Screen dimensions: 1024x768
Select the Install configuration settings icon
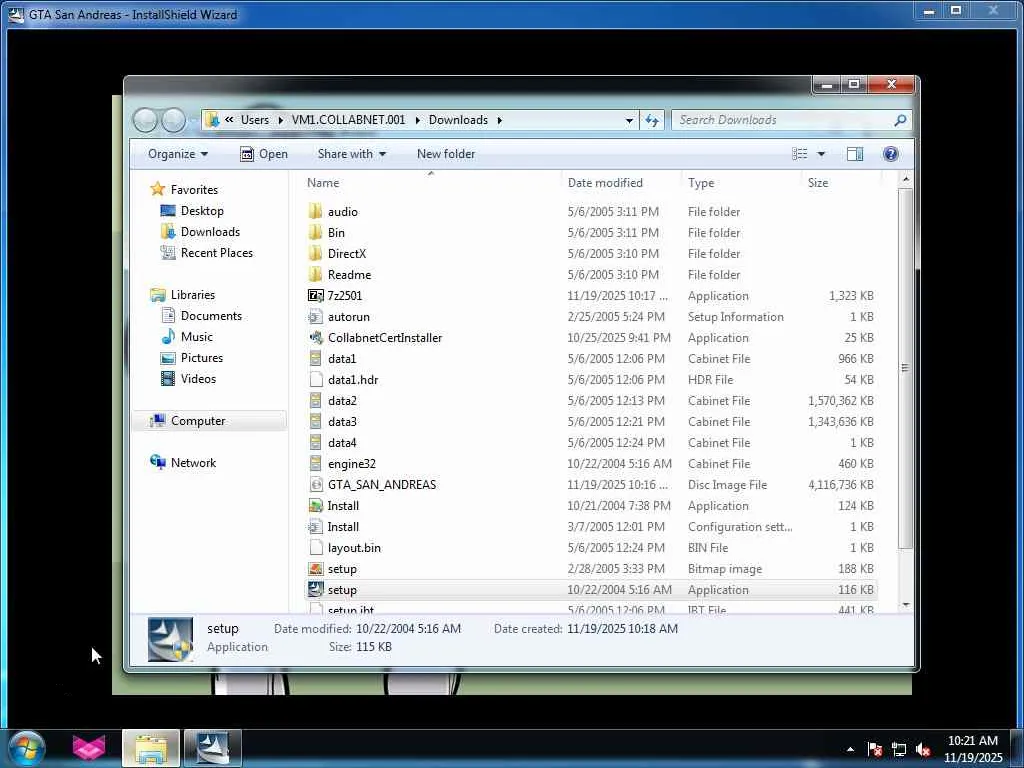pyautogui.click(x=315, y=526)
